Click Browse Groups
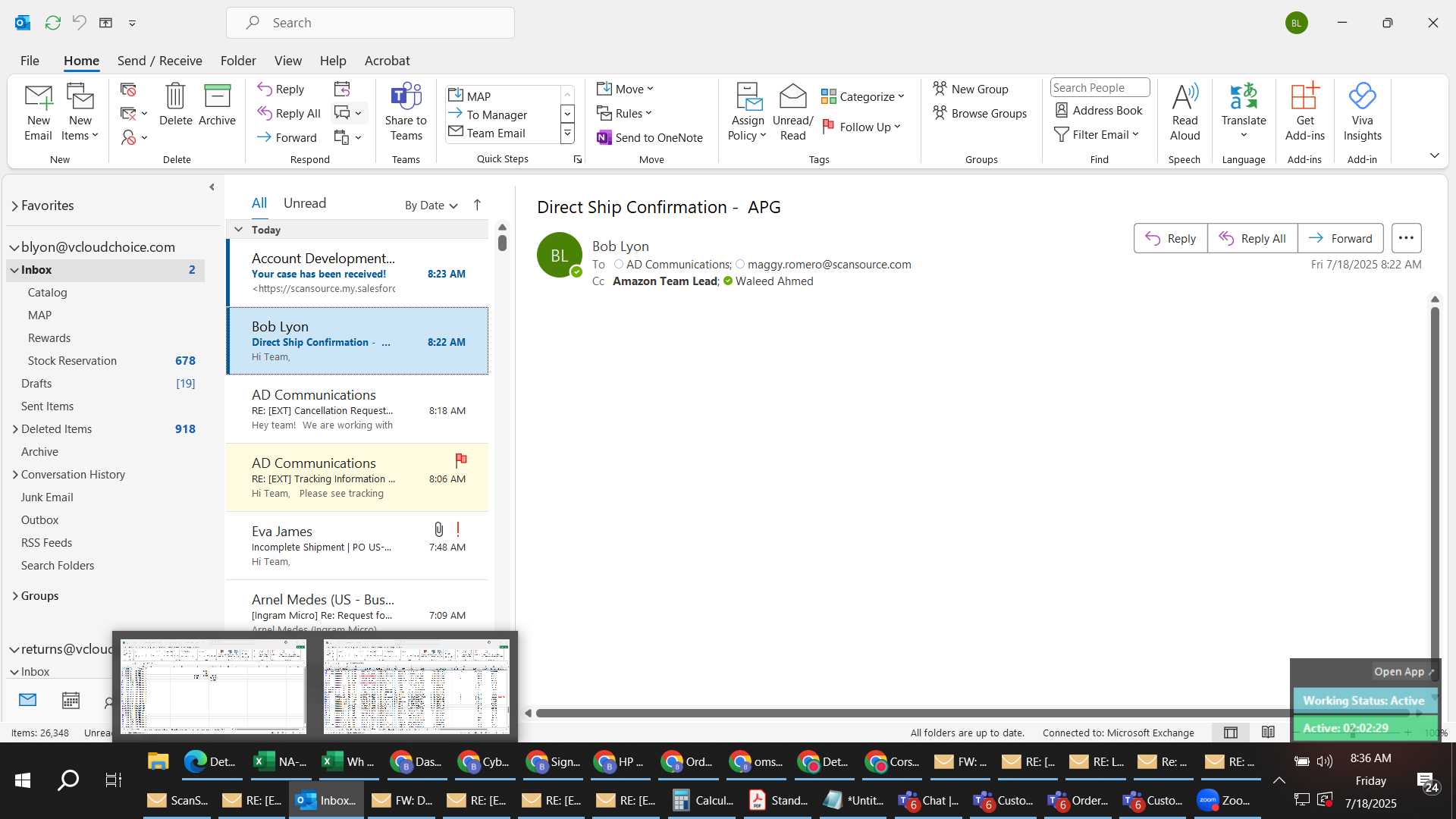 coord(980,113)
